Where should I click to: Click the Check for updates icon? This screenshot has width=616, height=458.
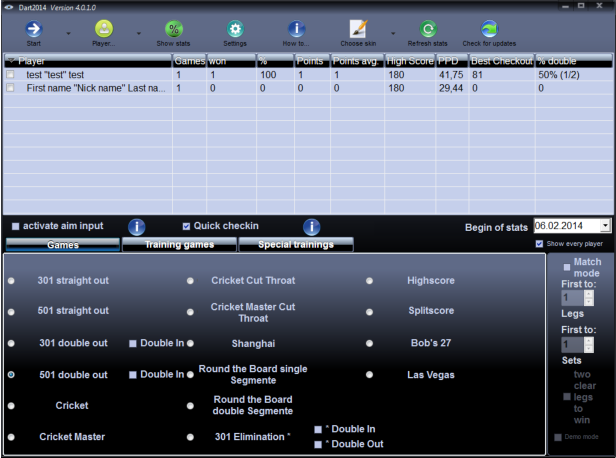click(x=489, y=29)
